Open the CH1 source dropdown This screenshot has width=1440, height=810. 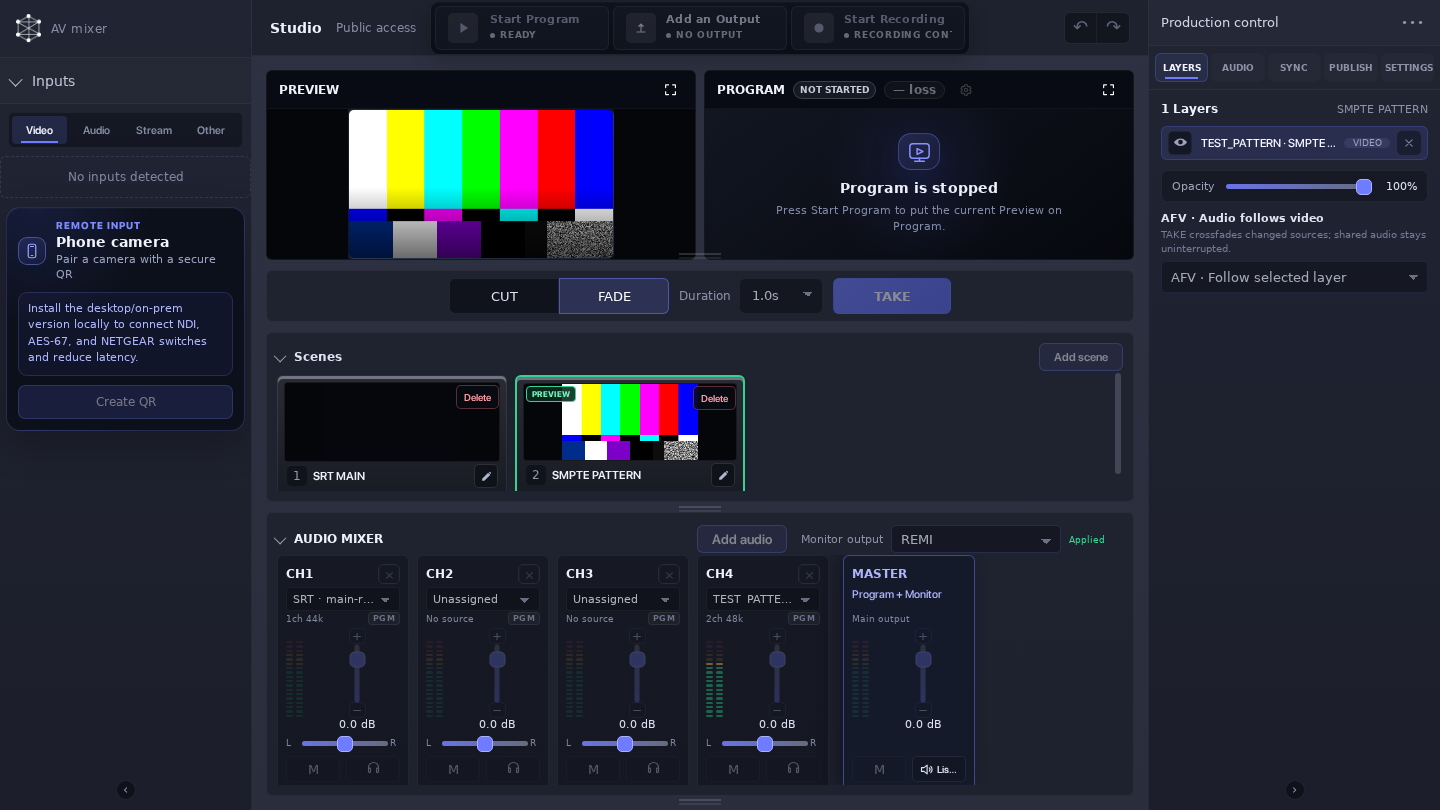click(x=343, y=599)
